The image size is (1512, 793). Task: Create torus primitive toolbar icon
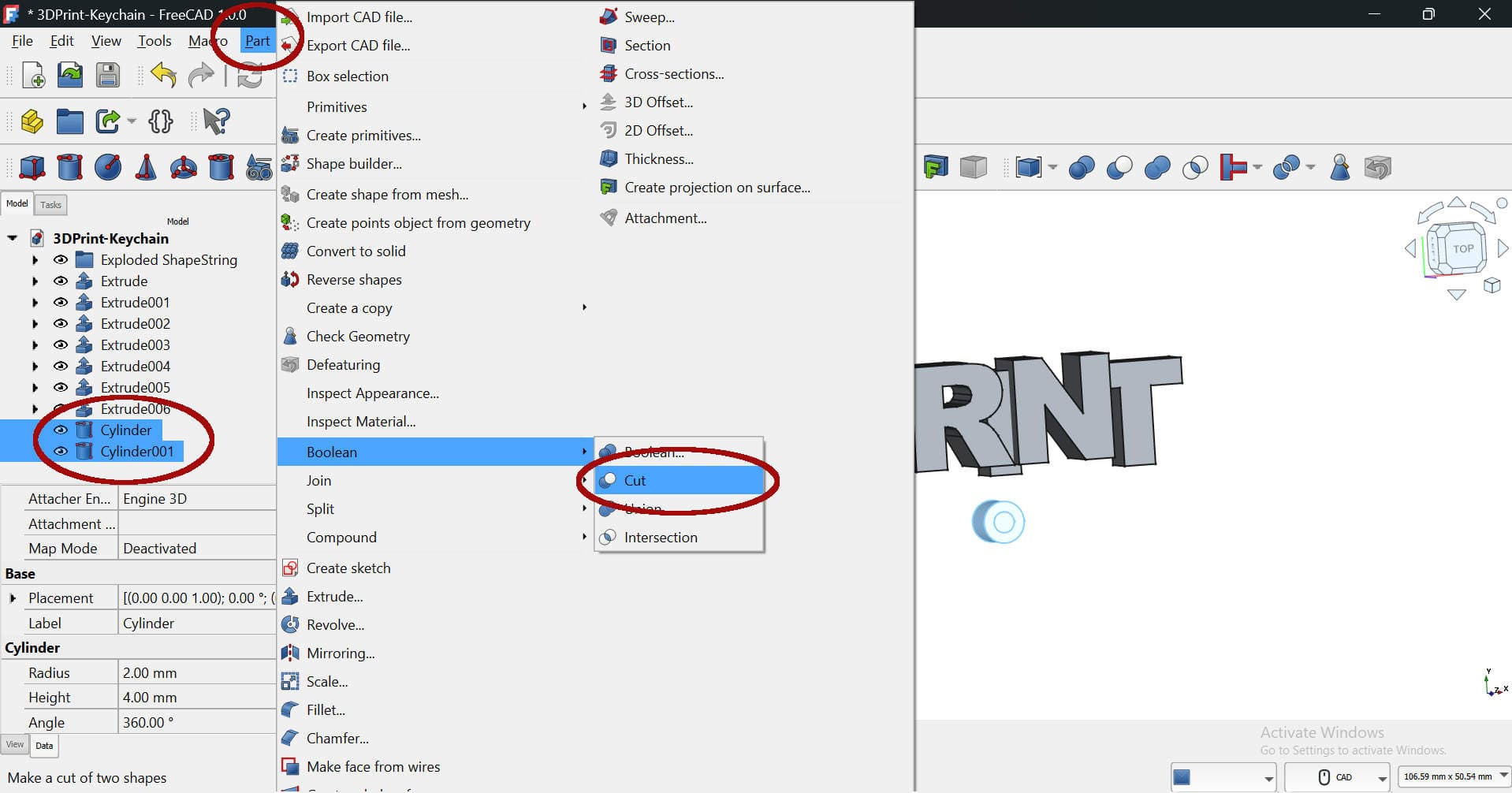pos(184,167)
